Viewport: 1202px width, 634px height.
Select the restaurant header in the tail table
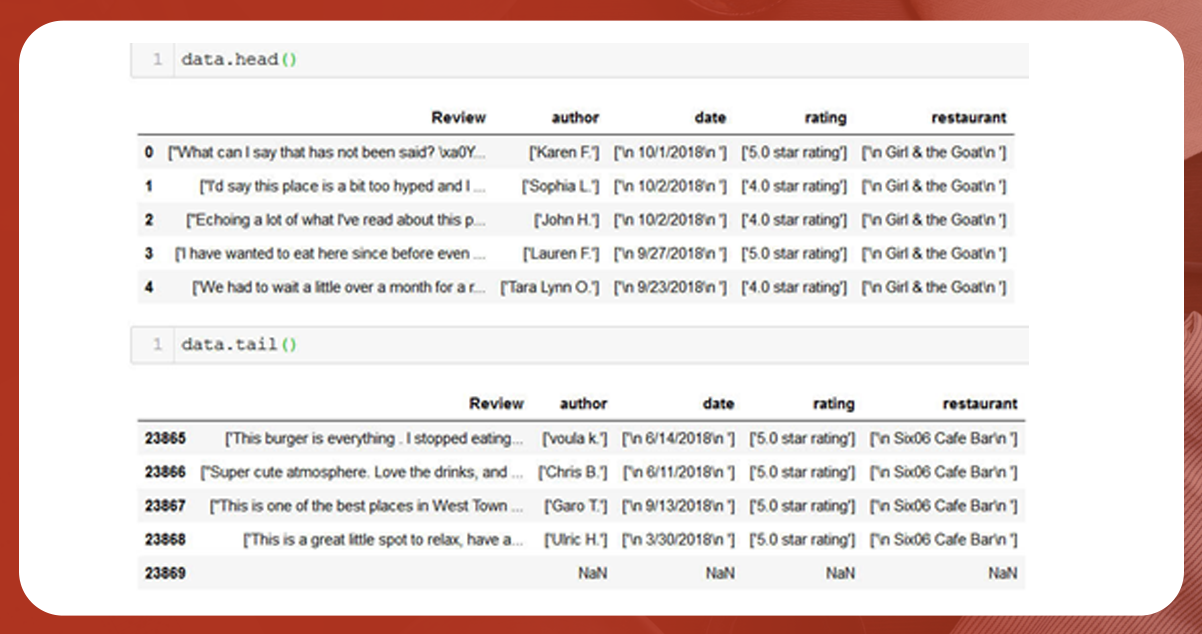tap(980, 404)
